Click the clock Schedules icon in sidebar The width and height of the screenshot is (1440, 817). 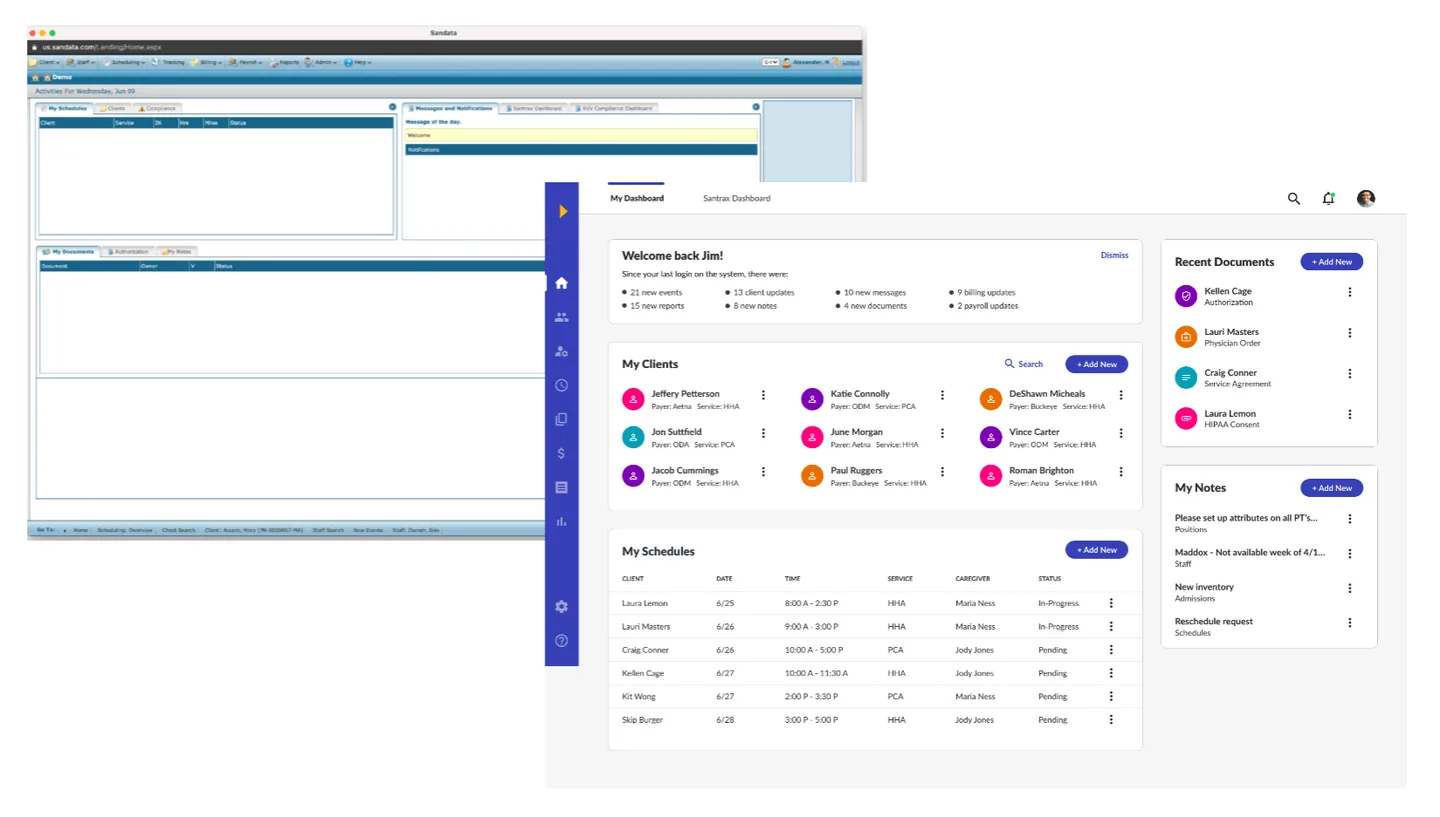pyautogui.click(x=561, y=385)
